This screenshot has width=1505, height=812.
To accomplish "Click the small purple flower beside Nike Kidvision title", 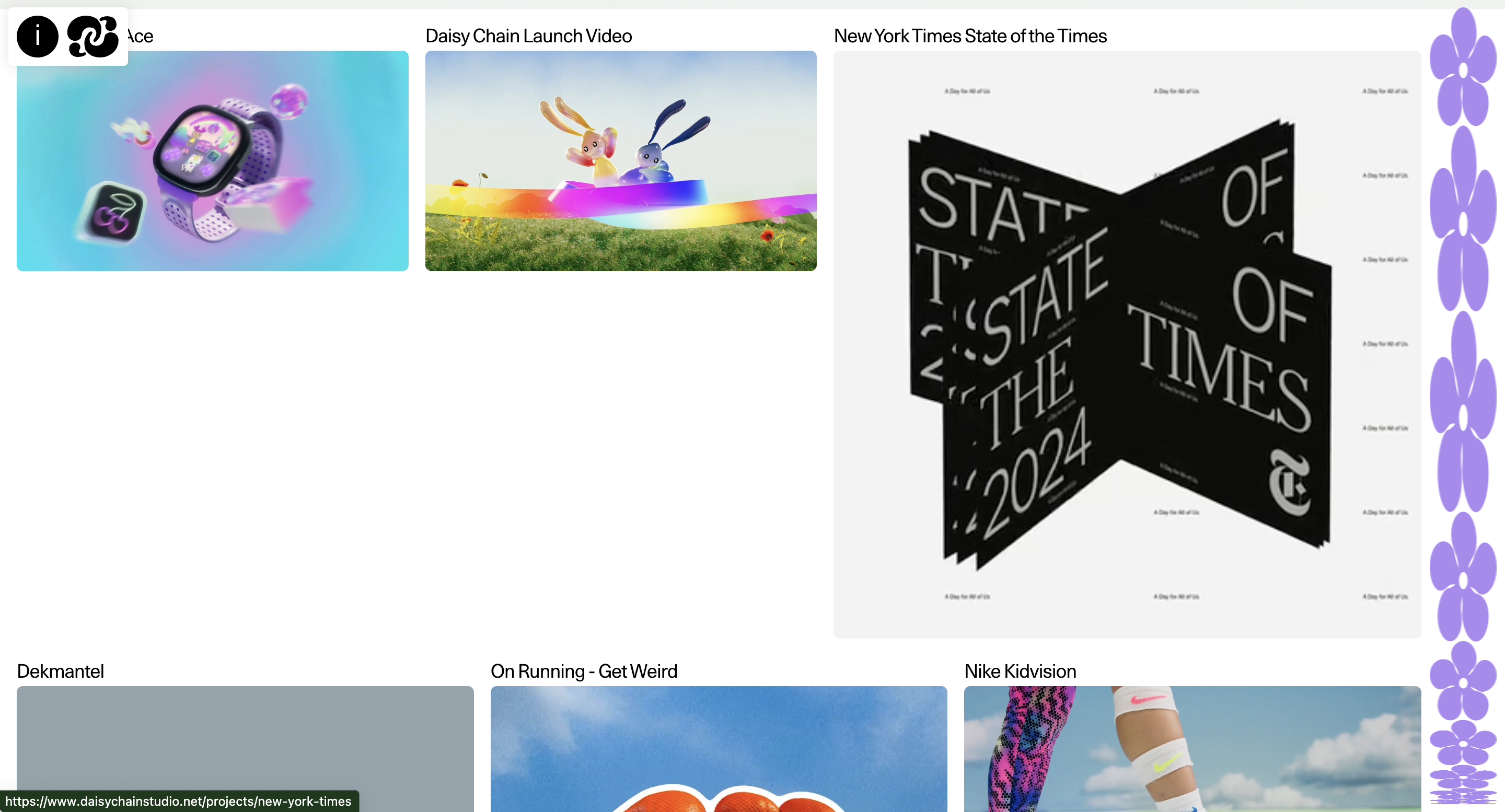I will (1463, 680).
